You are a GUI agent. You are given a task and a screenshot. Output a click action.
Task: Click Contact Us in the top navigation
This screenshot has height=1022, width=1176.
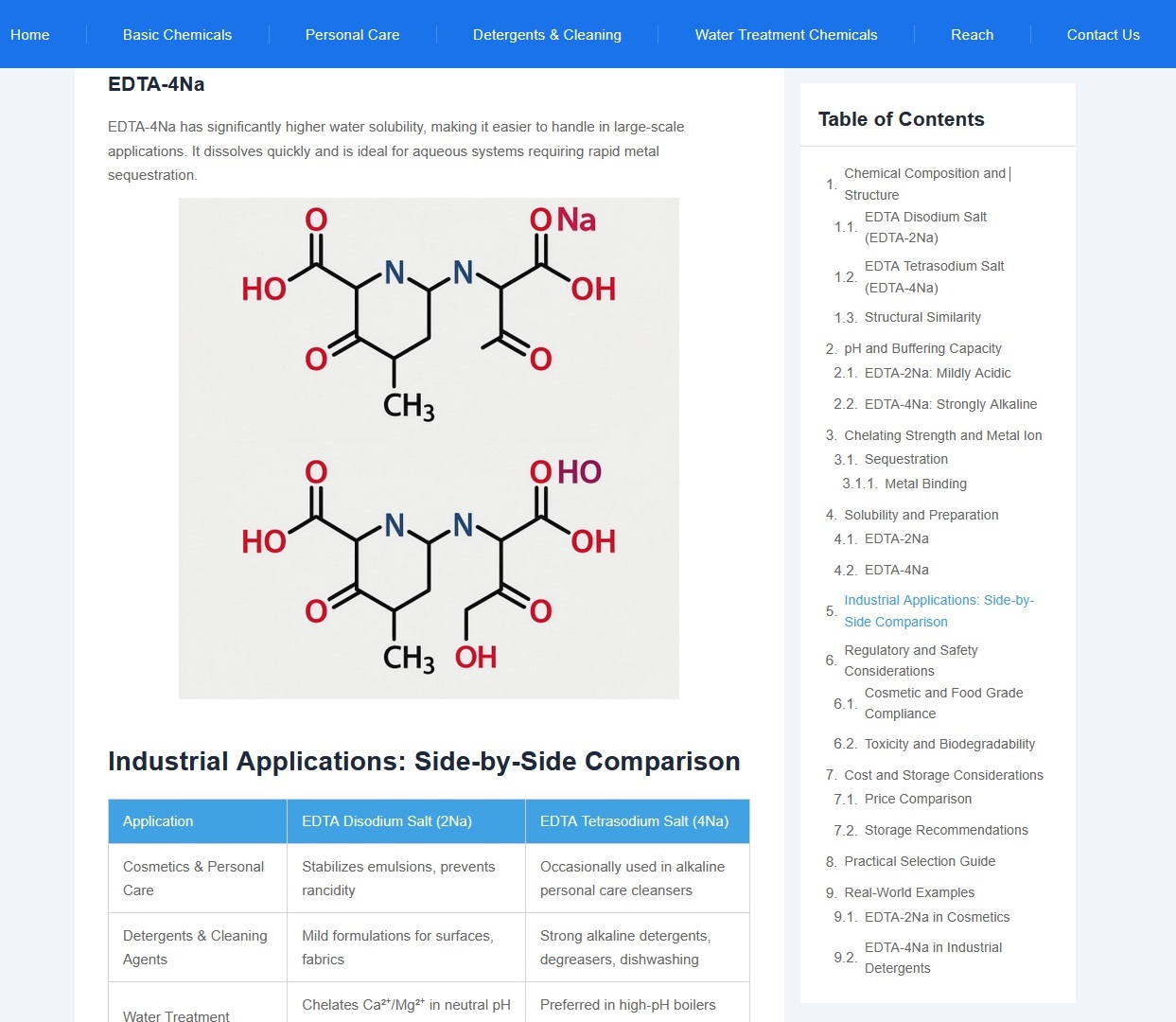coord(1102,35)
